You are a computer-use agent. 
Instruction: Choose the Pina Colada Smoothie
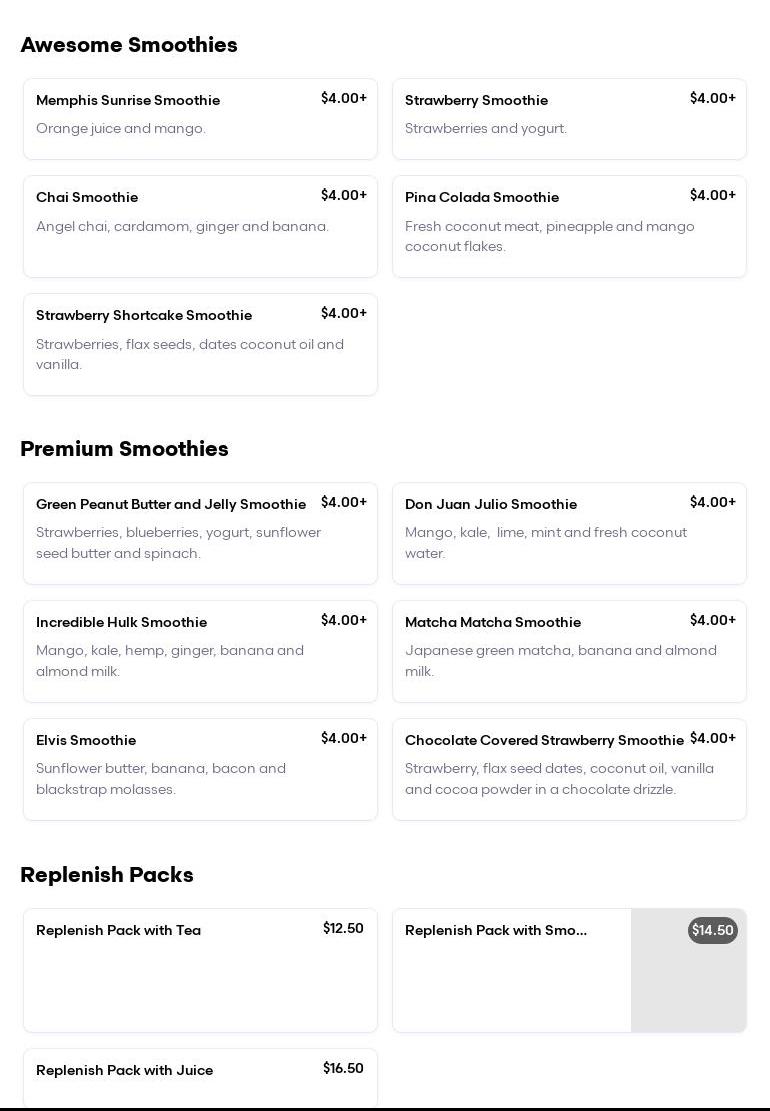click(x=569, y=226)
